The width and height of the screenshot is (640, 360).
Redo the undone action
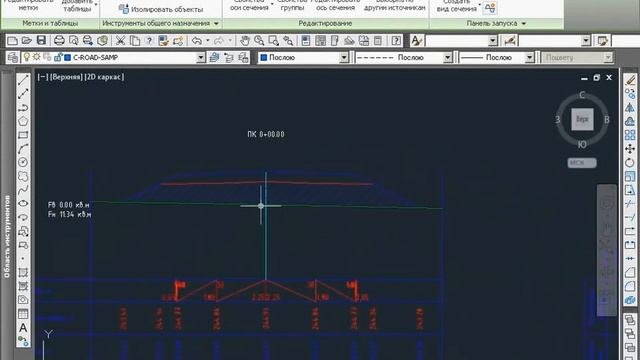[219, 40]
